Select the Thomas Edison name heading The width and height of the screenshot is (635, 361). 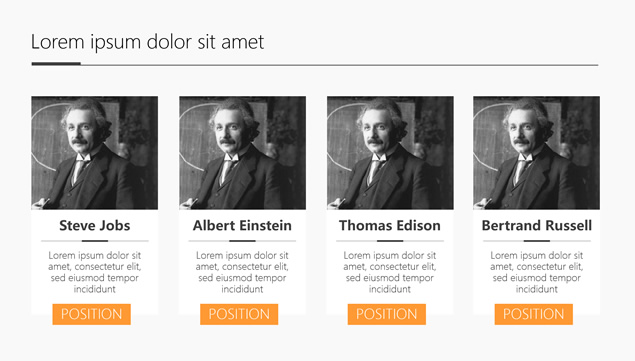[390, 225]
